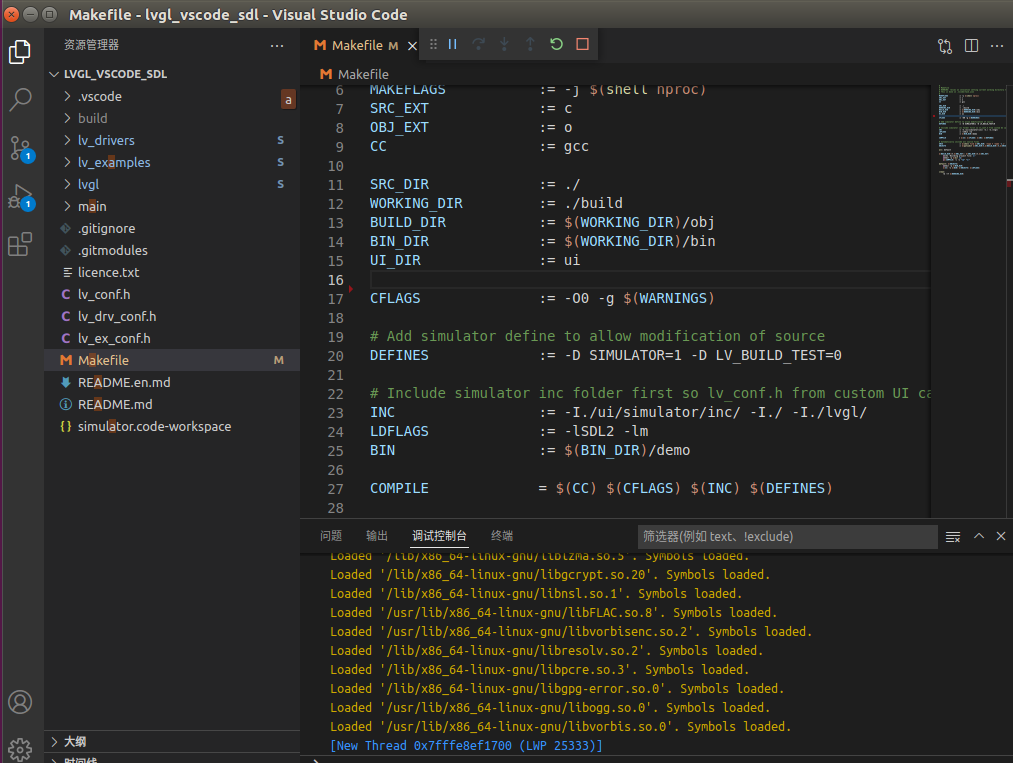Switch to the 终端 terminal tab
This screenshot has width=1013, height=763.
coord(502,536)
